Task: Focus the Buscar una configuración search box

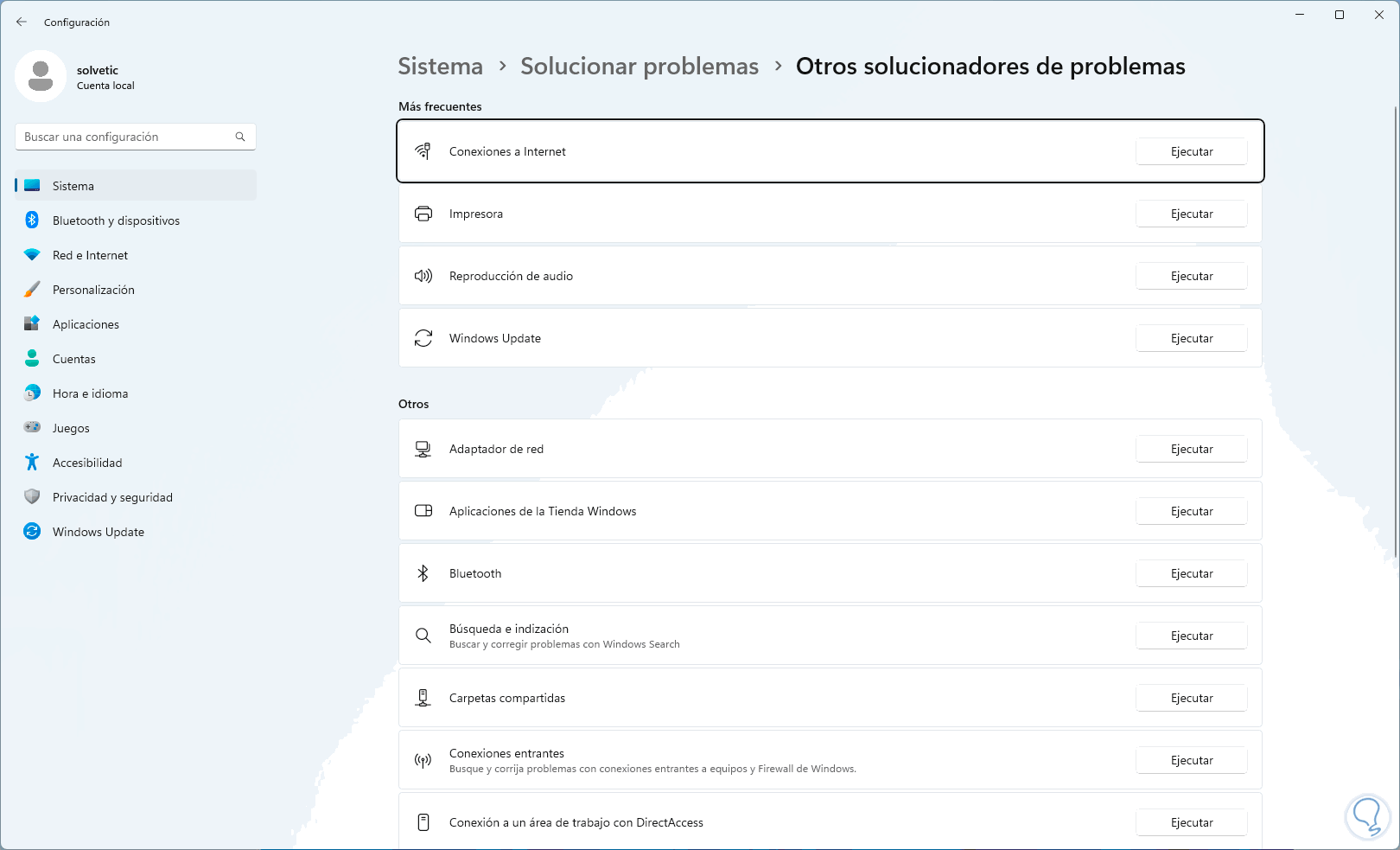Action: (125, 137)
